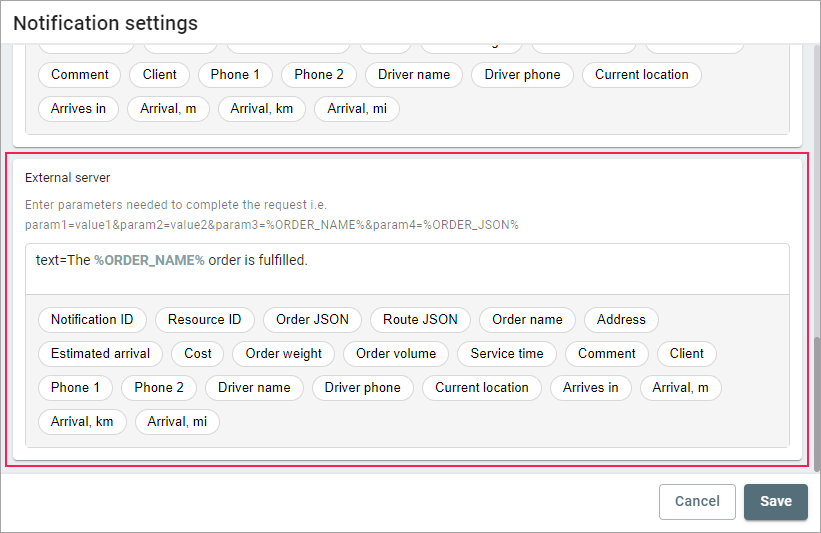Image resolution: width=821 pixels, height=533 pixels.
Task: Insert the Resource ID parameter chip
Action: [204, 320]
